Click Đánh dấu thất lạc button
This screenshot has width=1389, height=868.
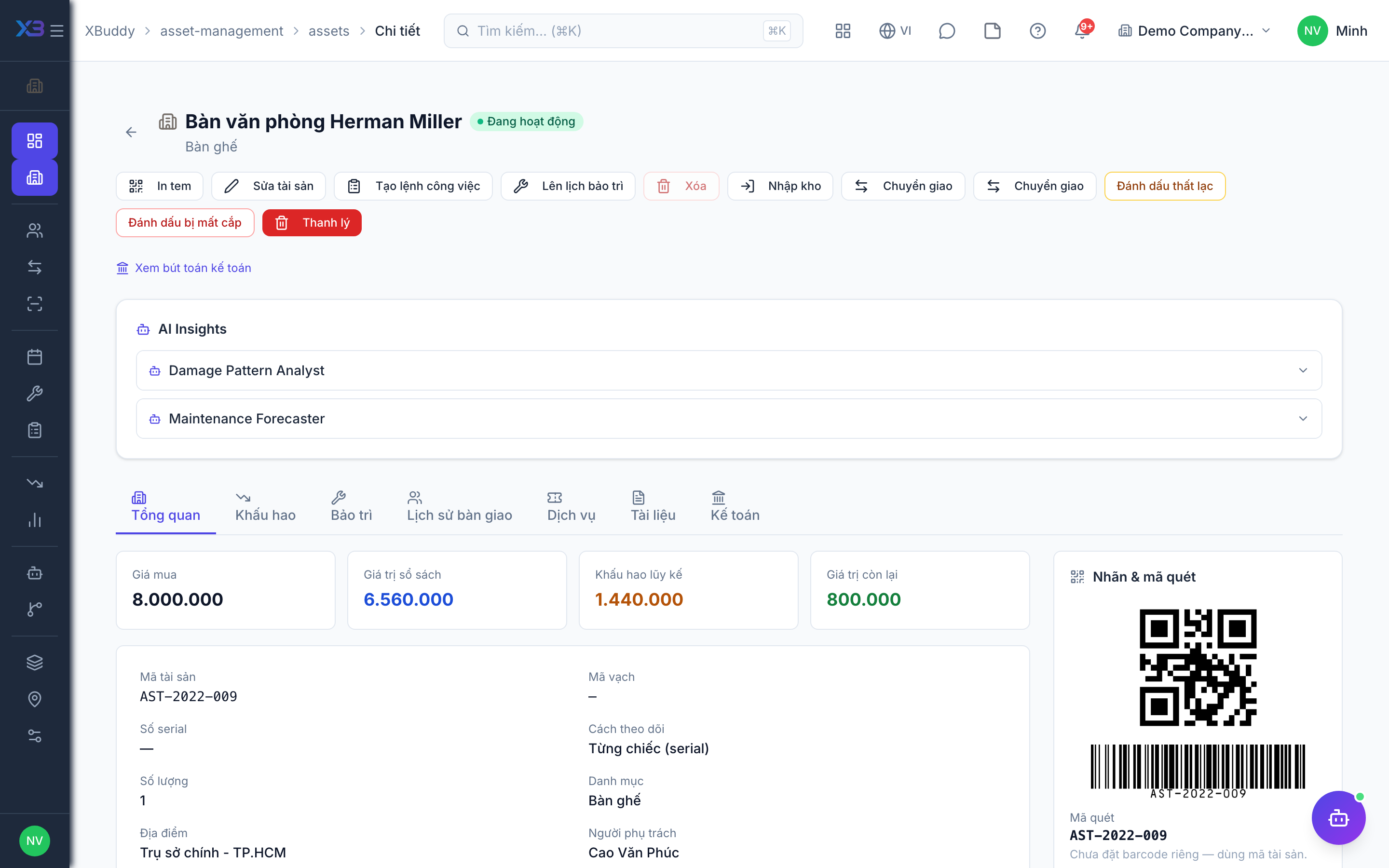tap(1165, 186)
